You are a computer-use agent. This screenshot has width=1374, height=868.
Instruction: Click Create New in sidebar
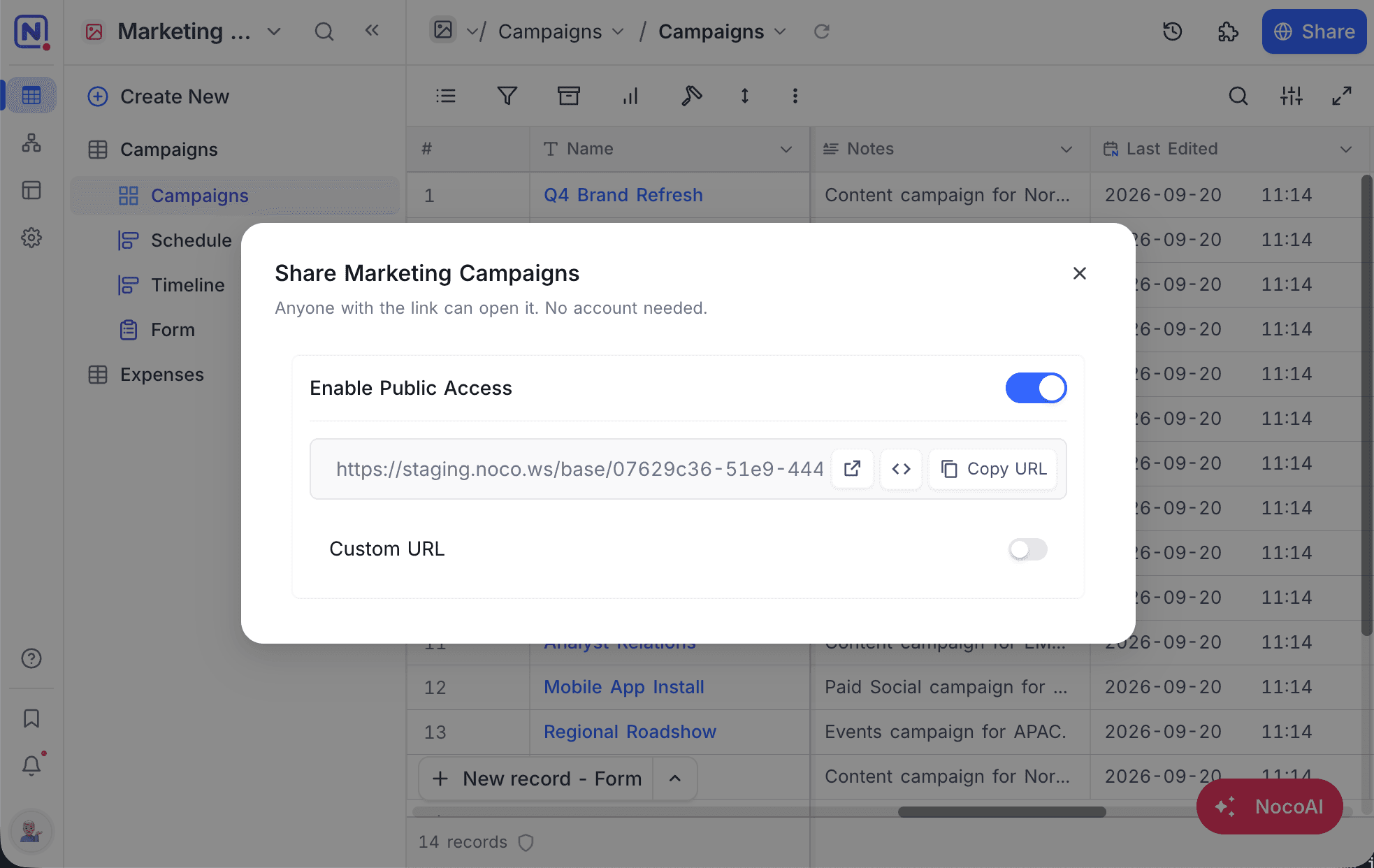(159, 96)
